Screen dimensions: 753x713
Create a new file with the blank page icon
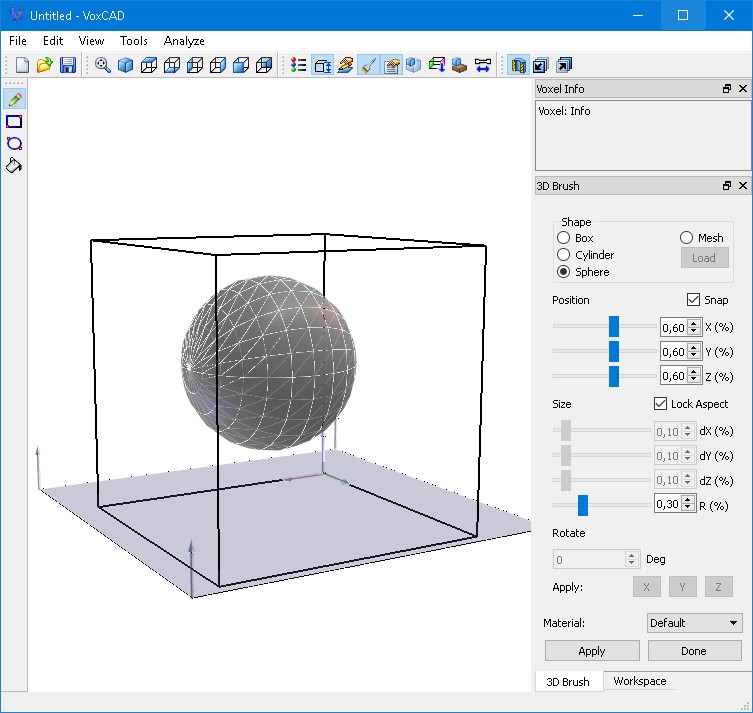click(22, 65)
